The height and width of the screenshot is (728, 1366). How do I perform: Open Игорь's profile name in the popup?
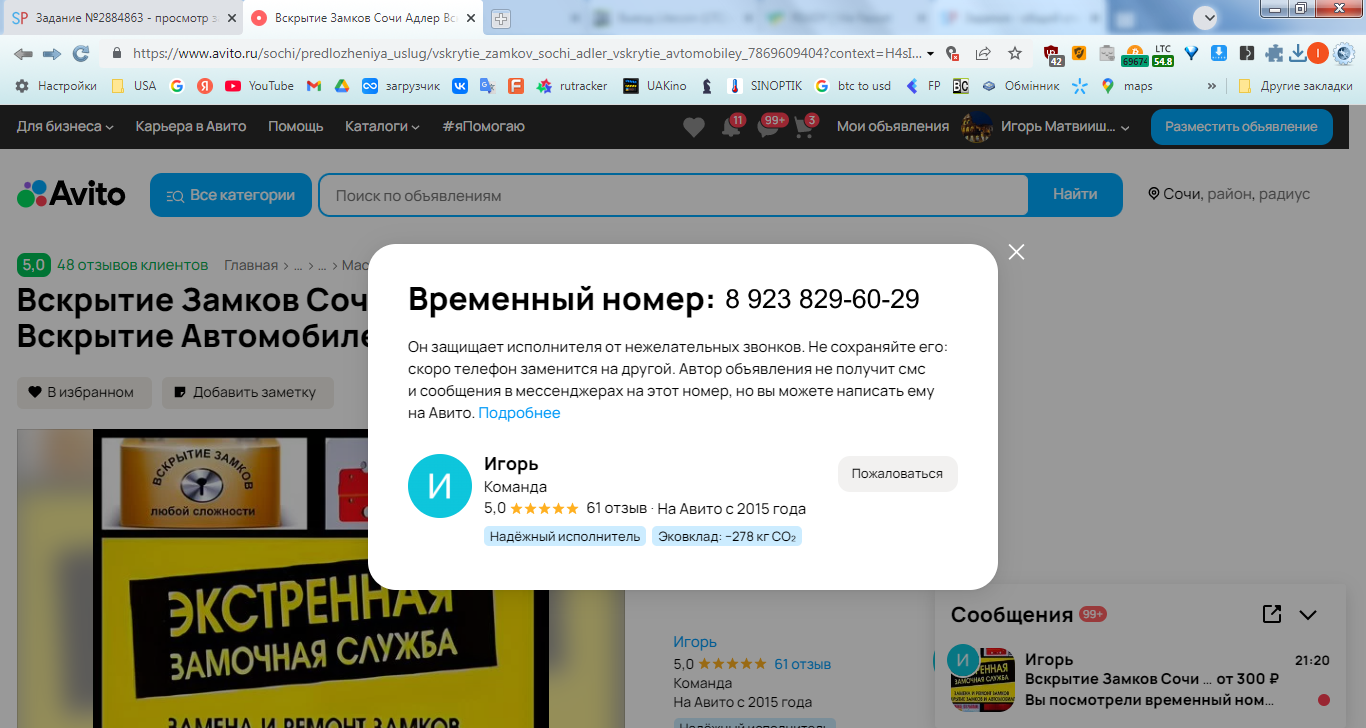(x=511, y=463)
